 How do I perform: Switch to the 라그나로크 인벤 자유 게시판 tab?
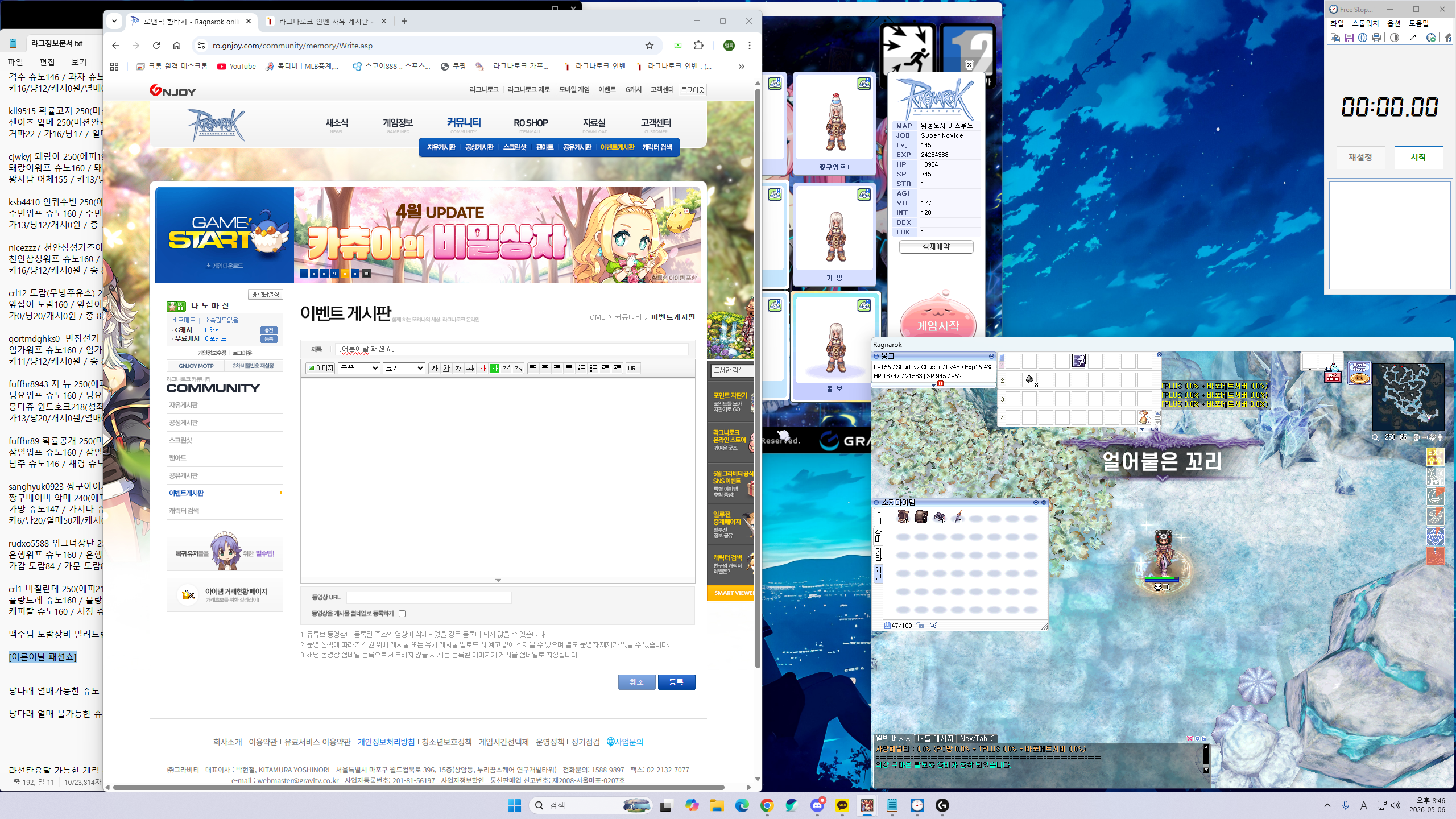point(325,22)
